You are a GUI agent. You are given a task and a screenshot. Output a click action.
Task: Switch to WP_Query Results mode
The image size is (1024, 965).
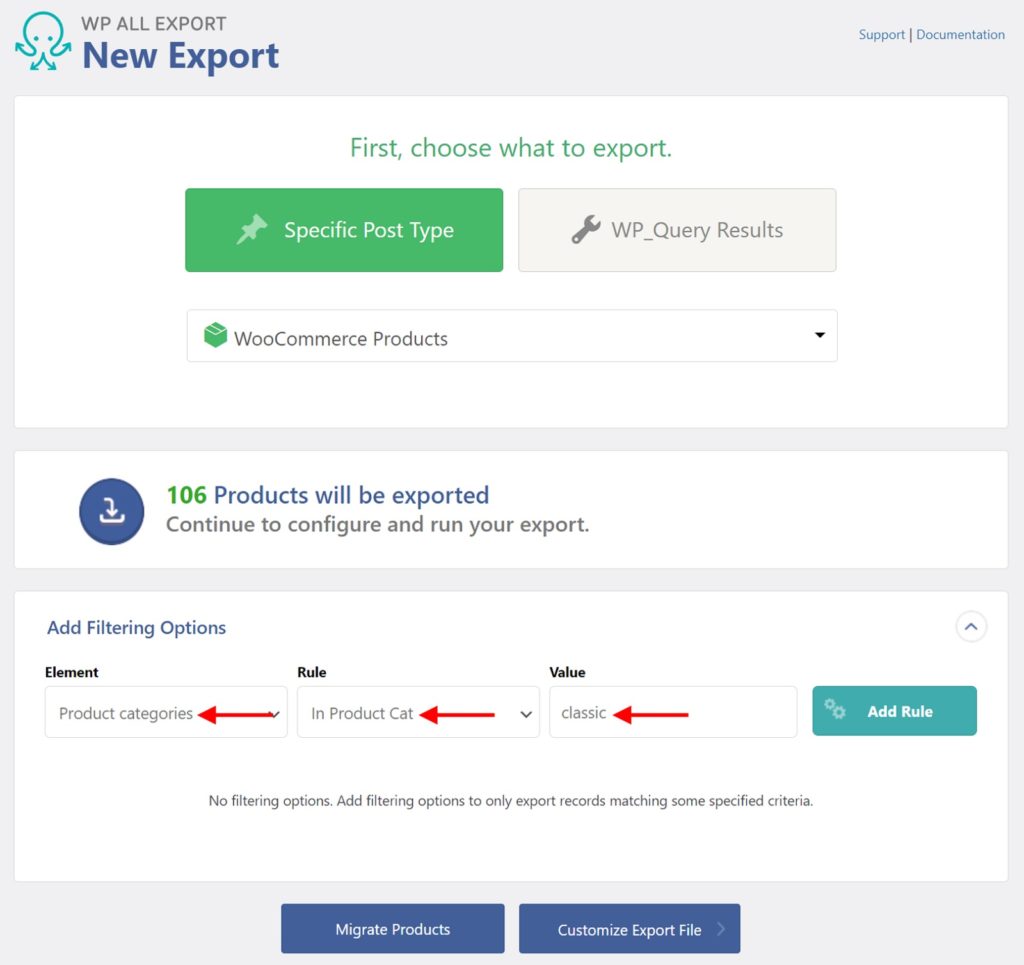click(677, 230)
